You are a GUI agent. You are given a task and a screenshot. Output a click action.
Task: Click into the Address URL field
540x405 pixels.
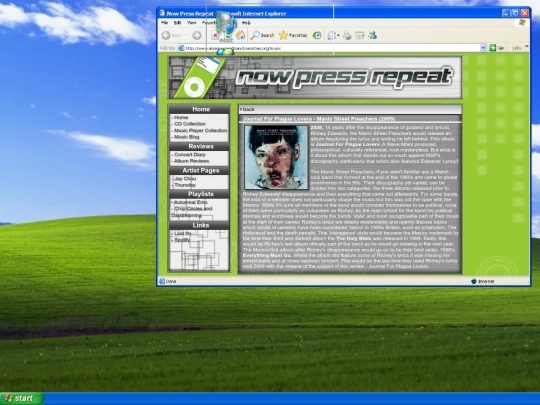[332, 48]
